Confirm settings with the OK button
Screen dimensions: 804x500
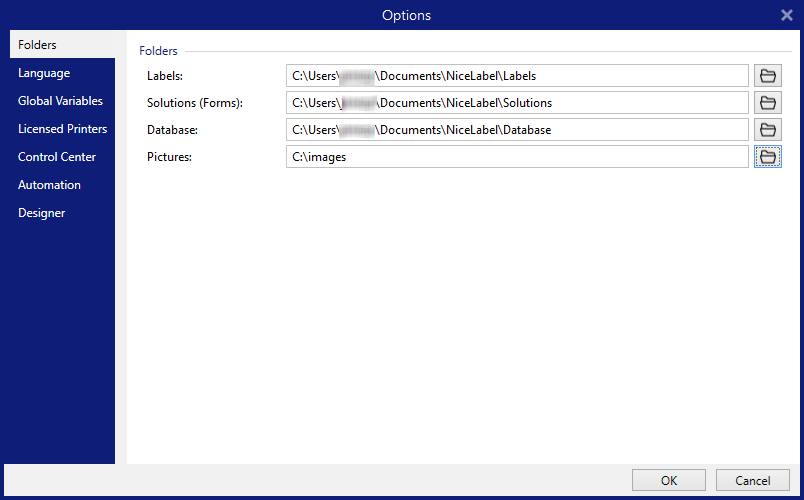click(x=668, y=481)
